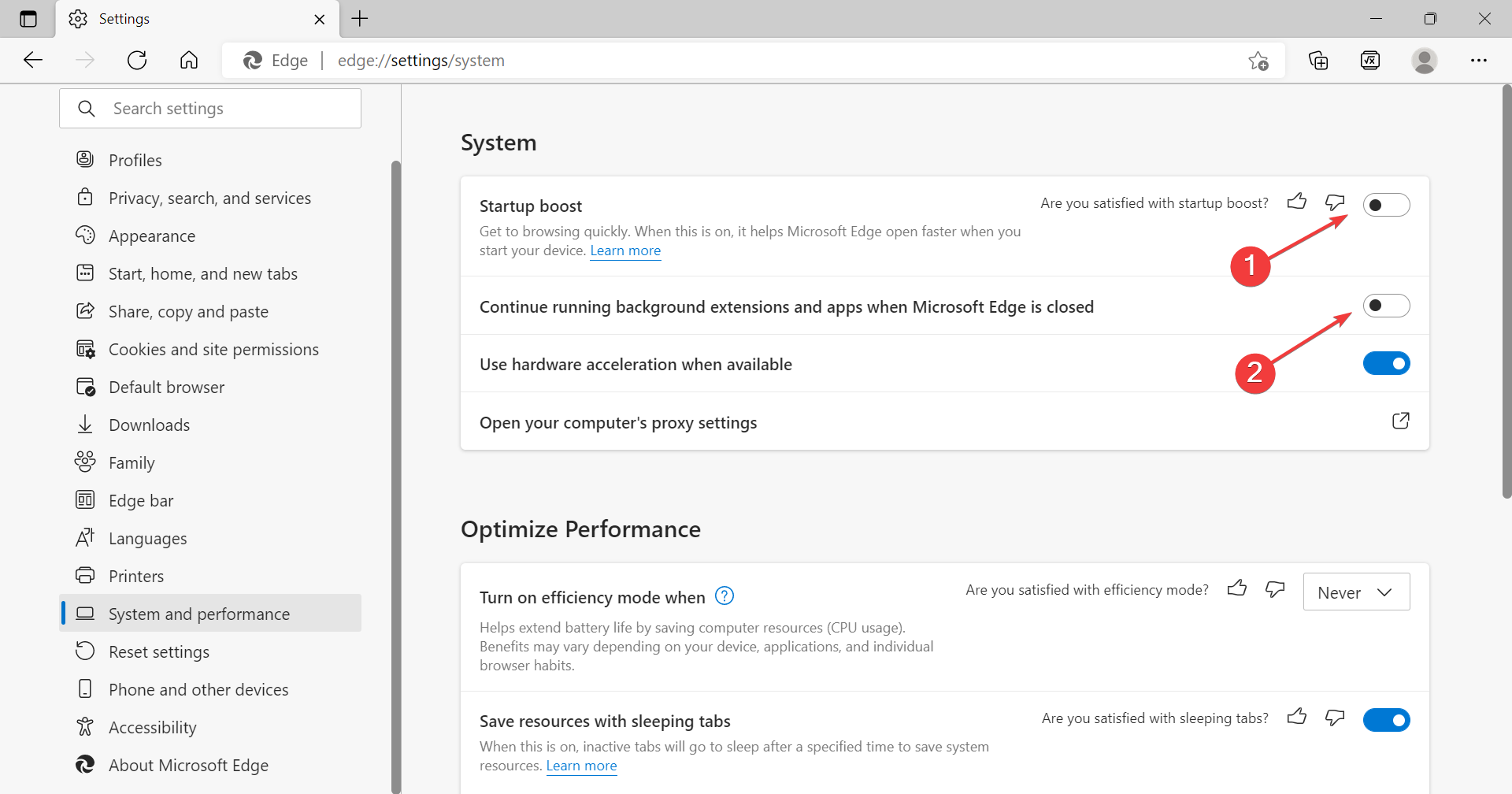This screenshot has height=794, width=1512.
Task: Click the startup boost Learn more link
Action: [625, 250]
